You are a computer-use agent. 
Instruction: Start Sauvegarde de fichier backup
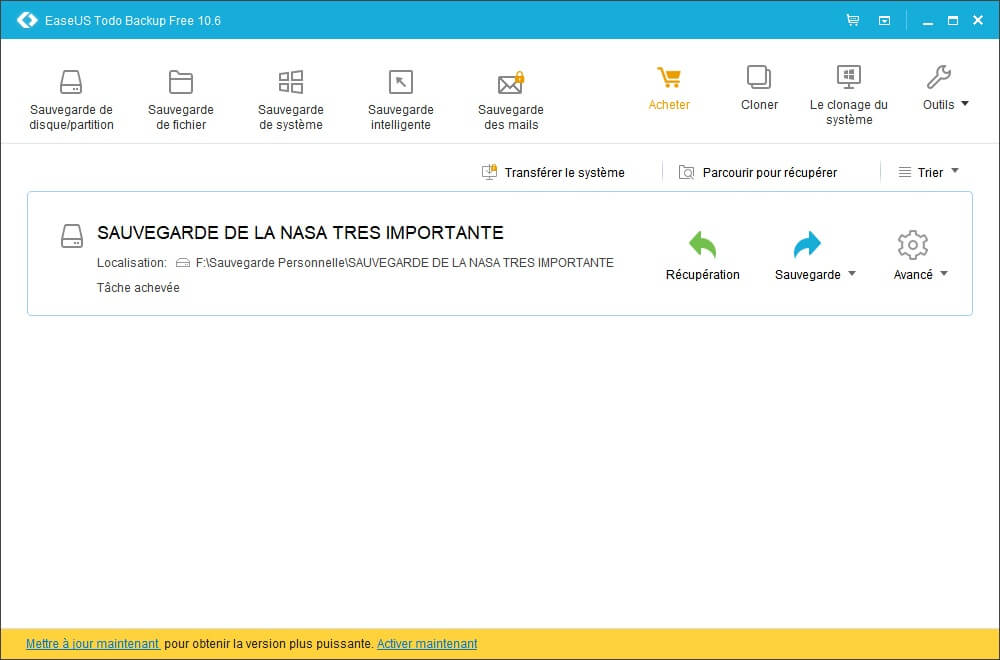(180, 99)
